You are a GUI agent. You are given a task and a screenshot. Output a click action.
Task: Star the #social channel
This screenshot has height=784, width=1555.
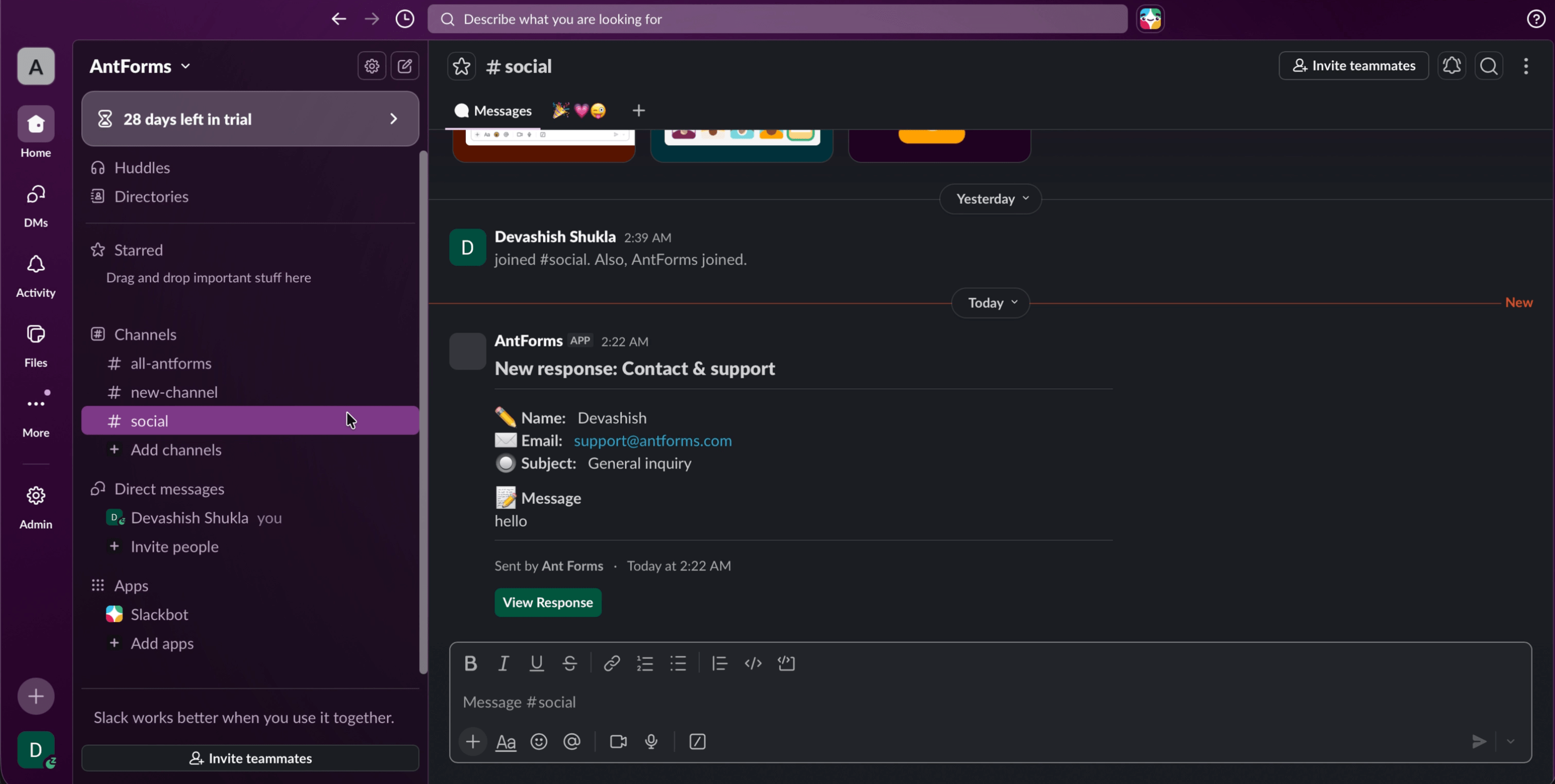(461, 66)
